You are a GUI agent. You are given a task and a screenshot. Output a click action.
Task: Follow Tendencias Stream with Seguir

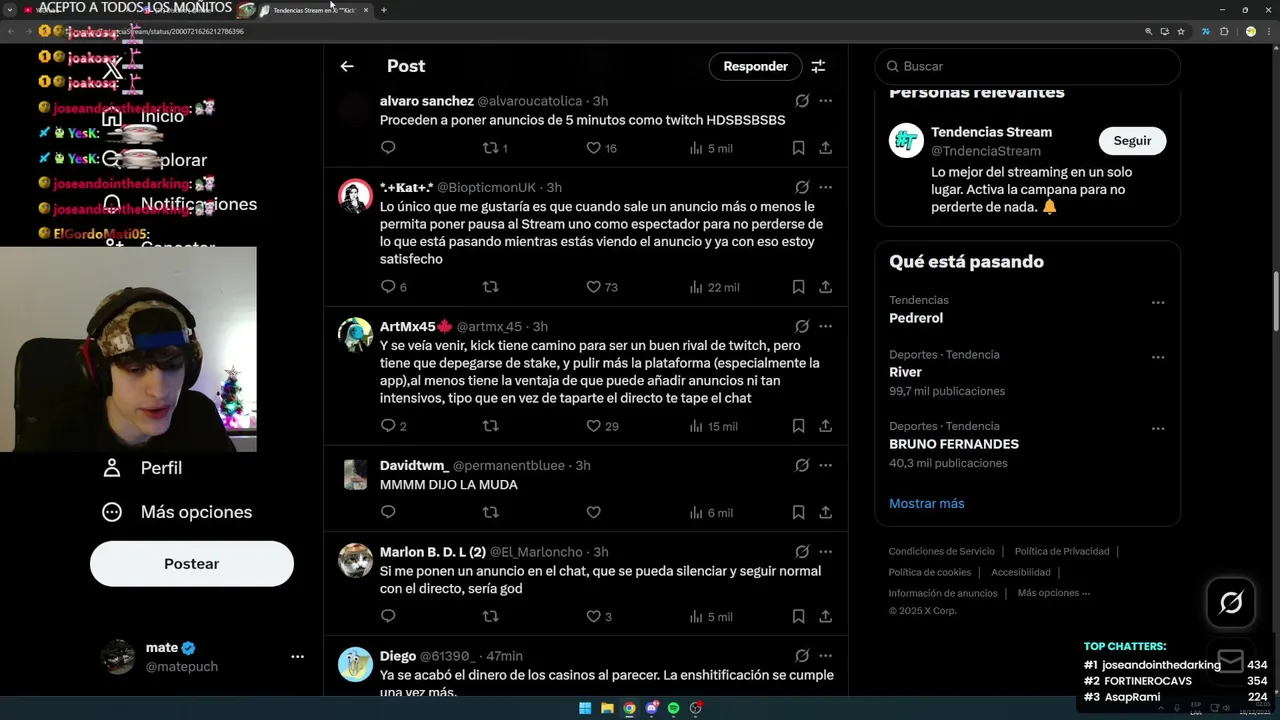[x=1132, y=141]
